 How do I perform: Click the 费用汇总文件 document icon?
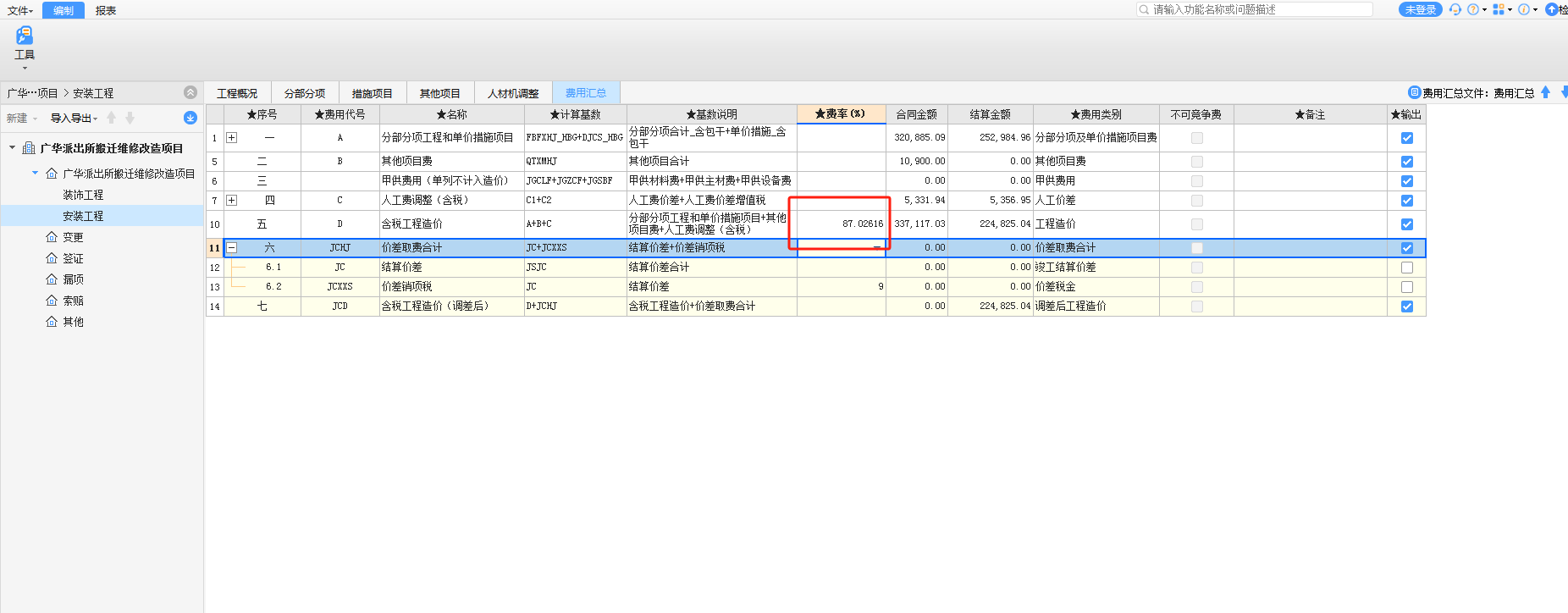[x=1414, y=92]
